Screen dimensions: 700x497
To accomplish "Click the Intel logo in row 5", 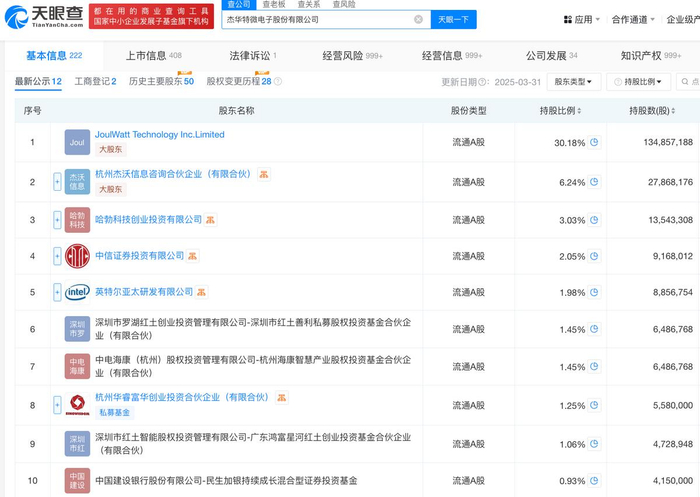I will pos(77,292).
